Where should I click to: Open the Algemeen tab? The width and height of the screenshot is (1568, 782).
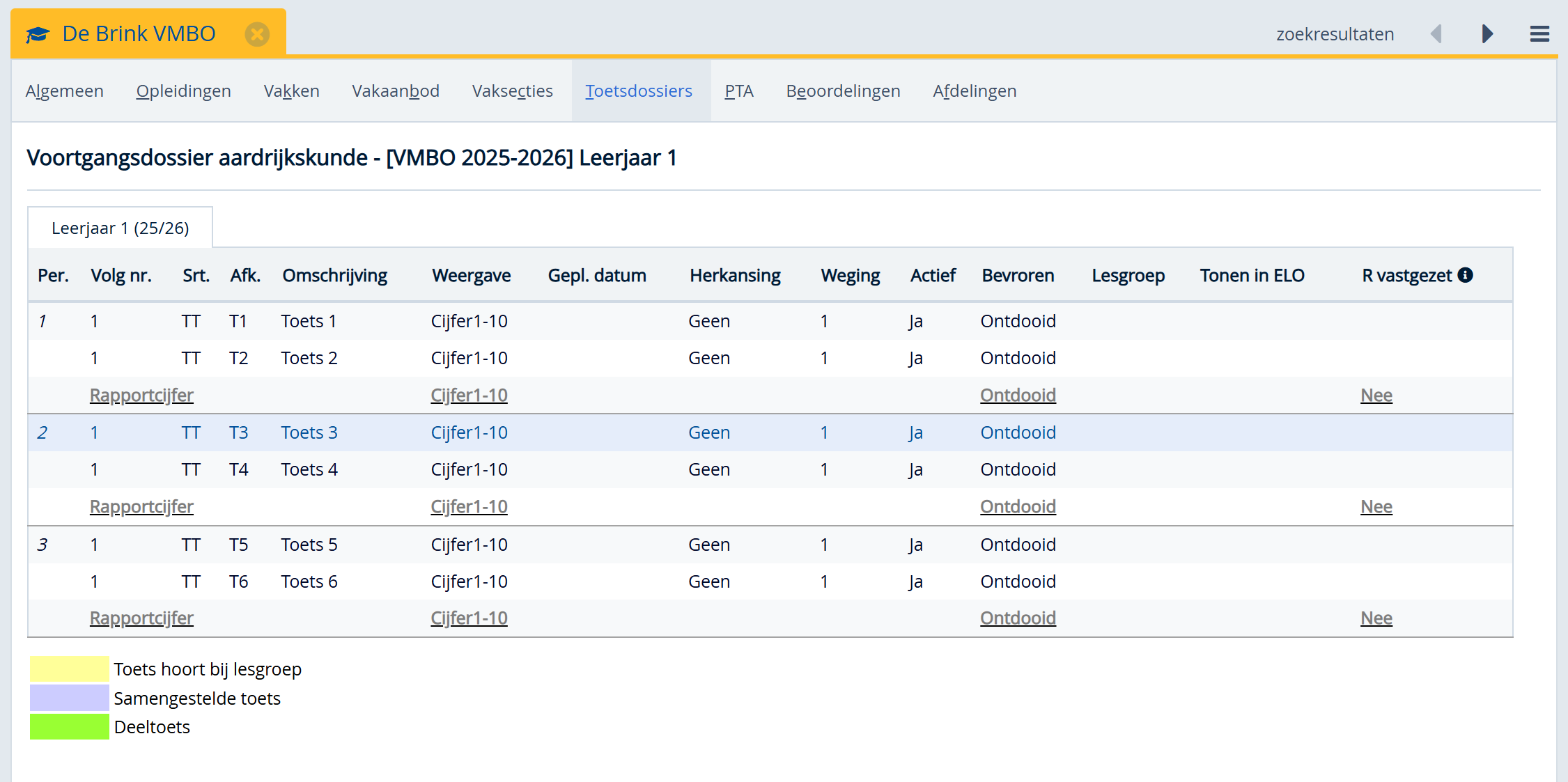tap(64, 91)
